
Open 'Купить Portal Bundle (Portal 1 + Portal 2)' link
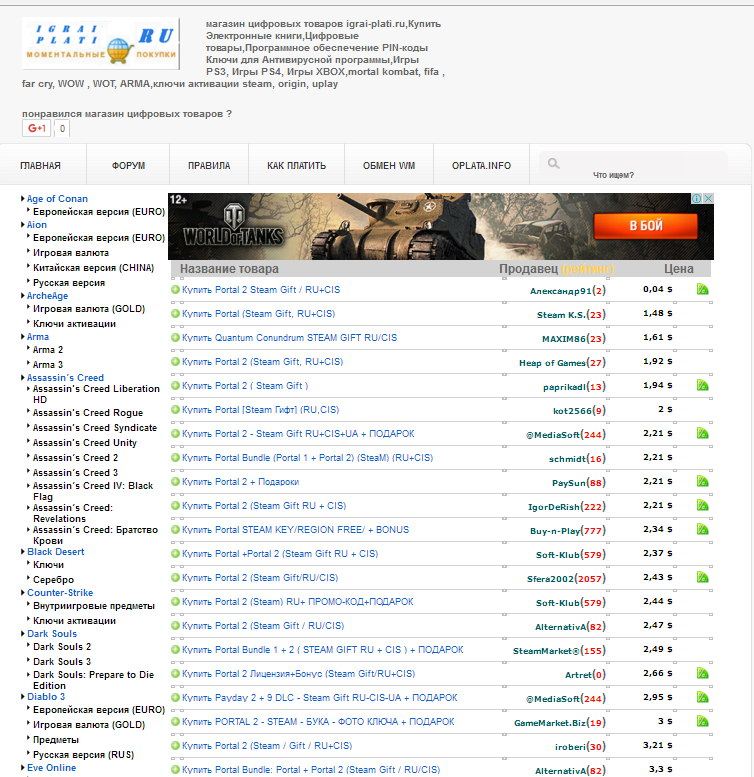coord(307,457)
